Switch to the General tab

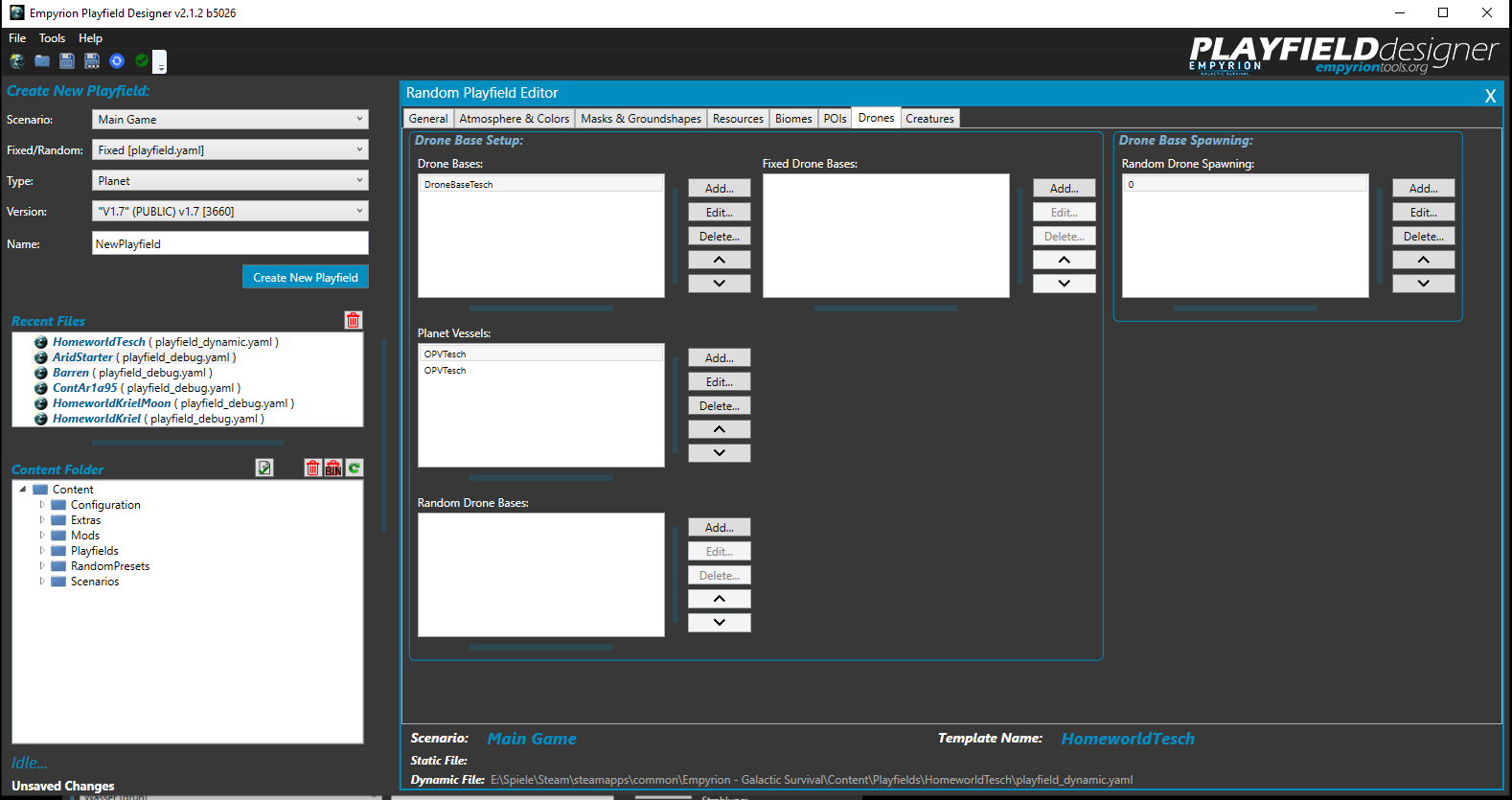428,119
